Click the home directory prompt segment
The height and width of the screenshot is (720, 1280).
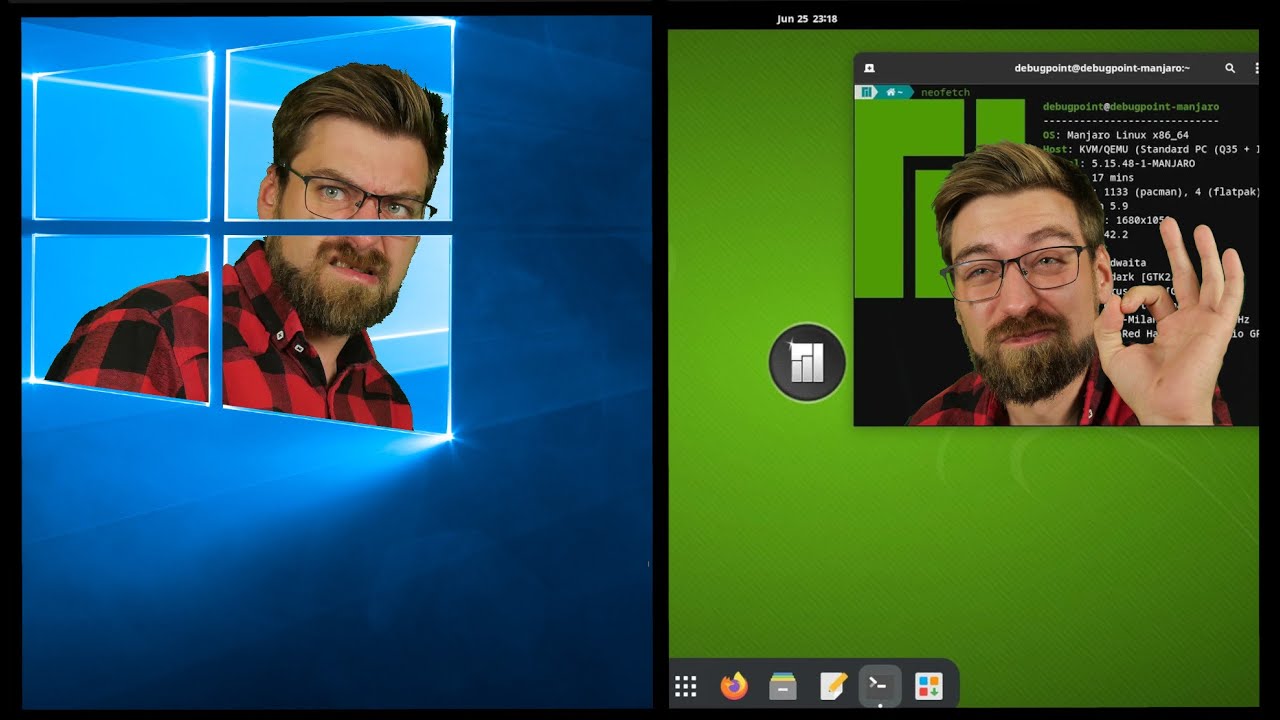point(893,92)
